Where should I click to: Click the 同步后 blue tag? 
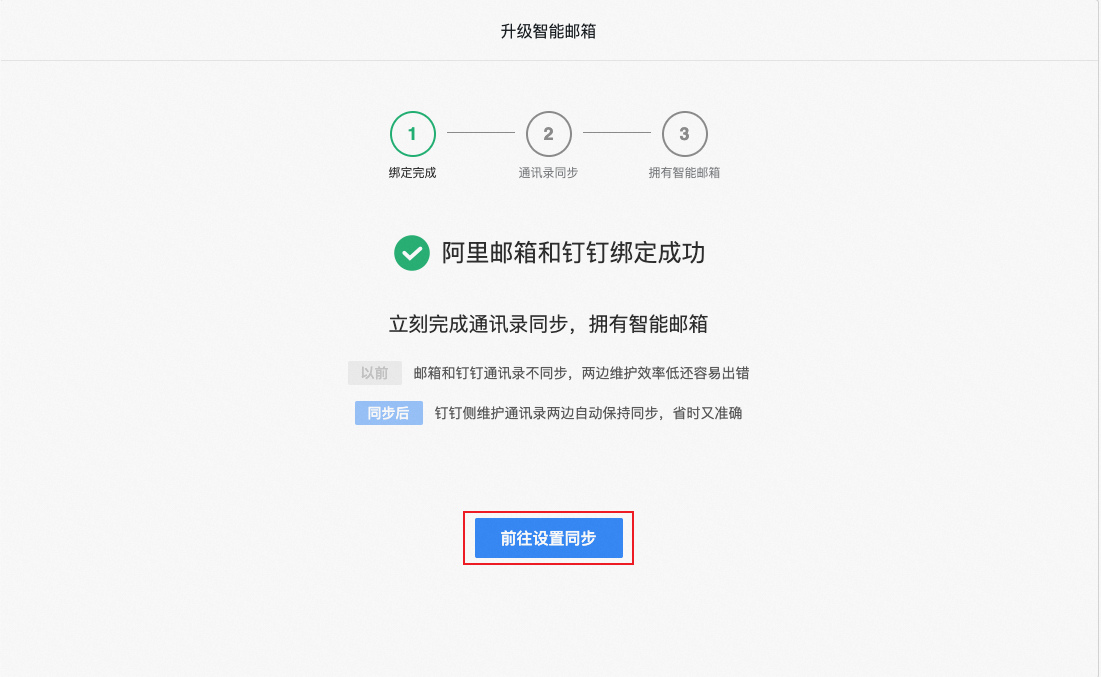pyautogui.click(x=388, y=413)
